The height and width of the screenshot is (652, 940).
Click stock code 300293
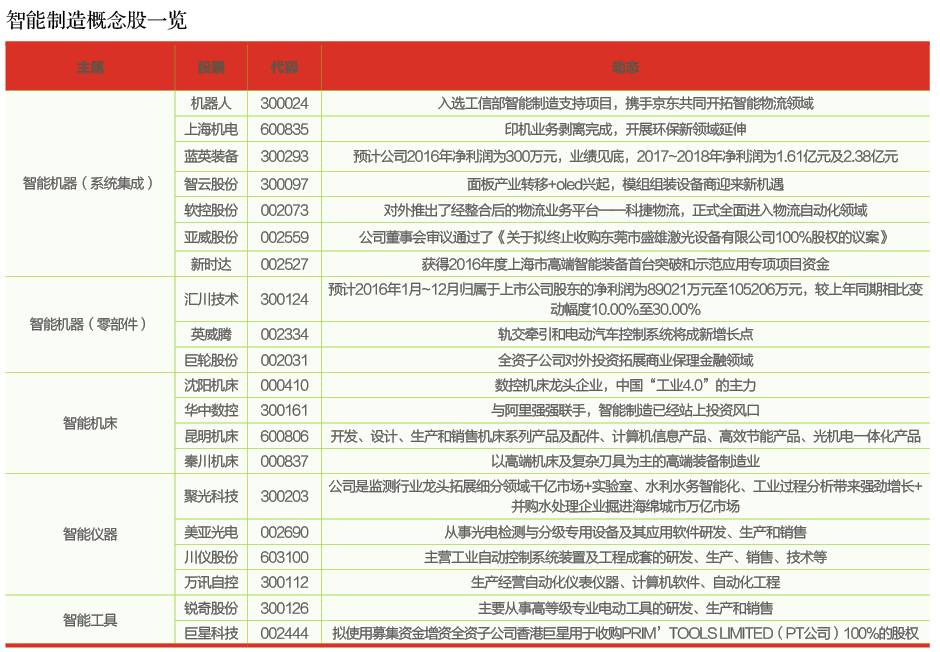pyautogui.click(x=284, y=156)
